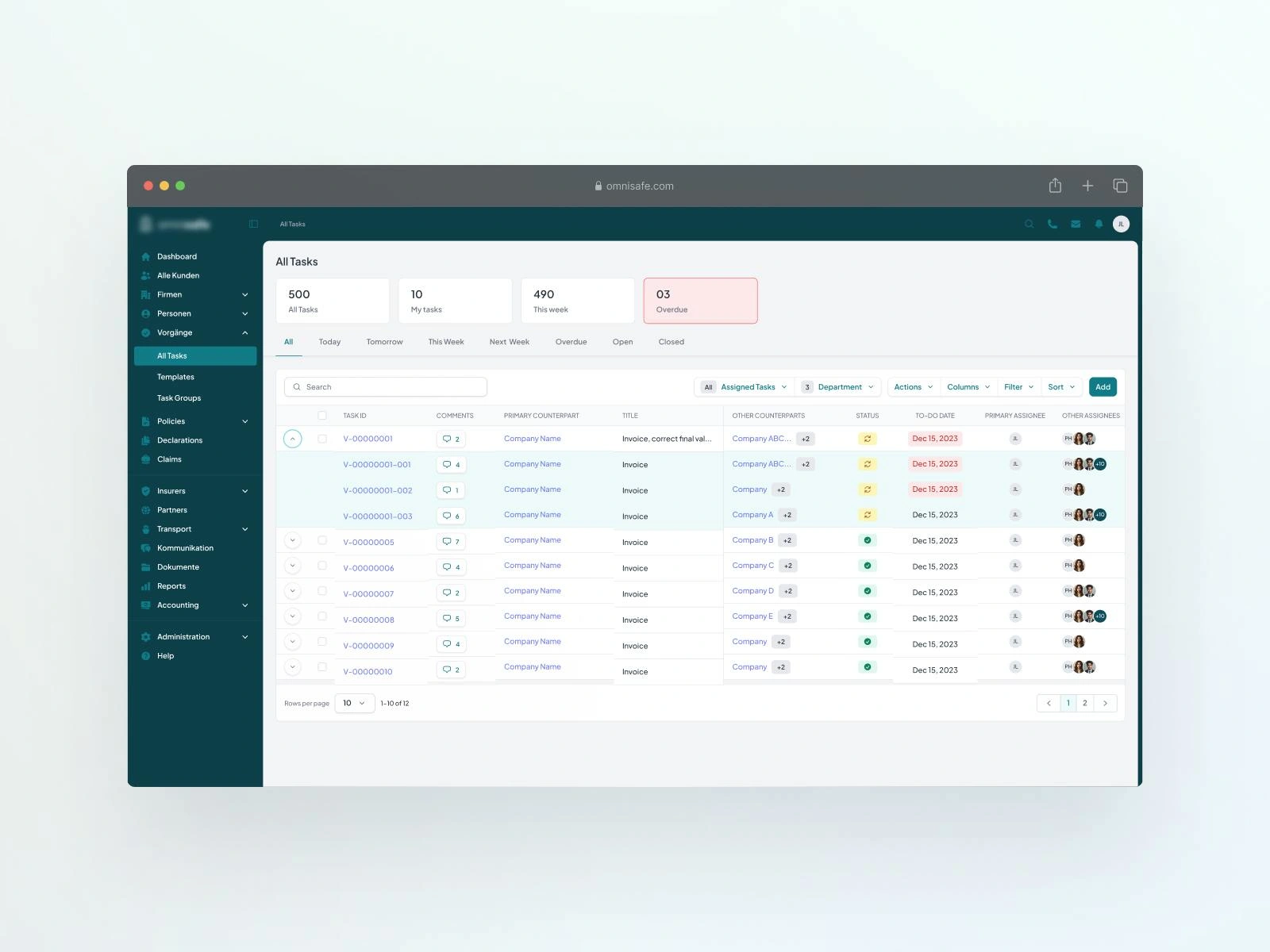Viewport: 1270px width, 952px height.
Task: Click the phone icon in header
Action: tap(1052, 224)
